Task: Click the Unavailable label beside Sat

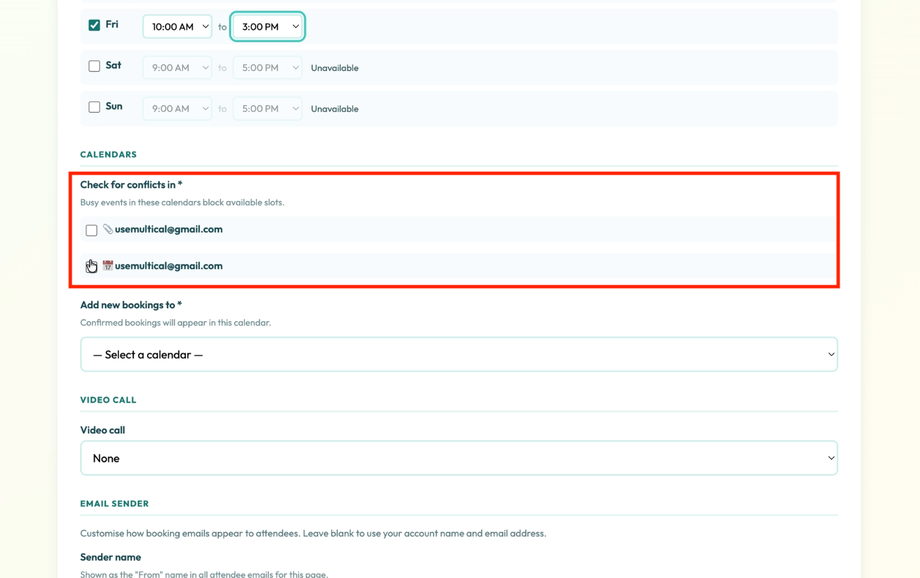Action: [334, 67]
